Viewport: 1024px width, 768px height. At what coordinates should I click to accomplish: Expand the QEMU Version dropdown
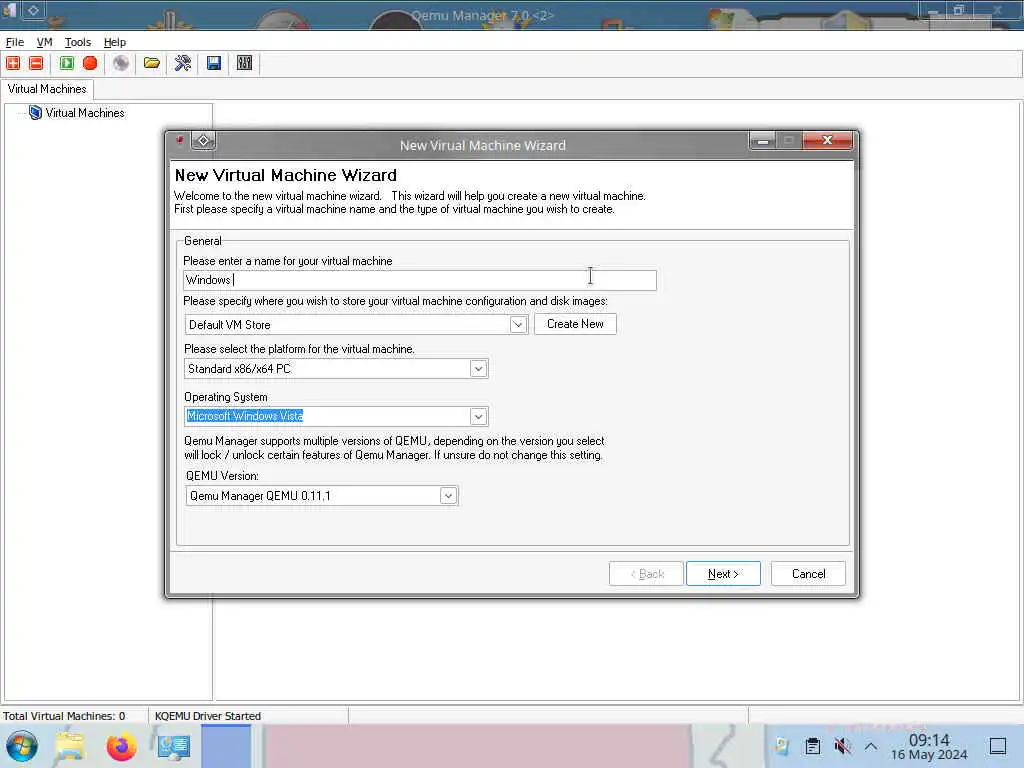449,496
